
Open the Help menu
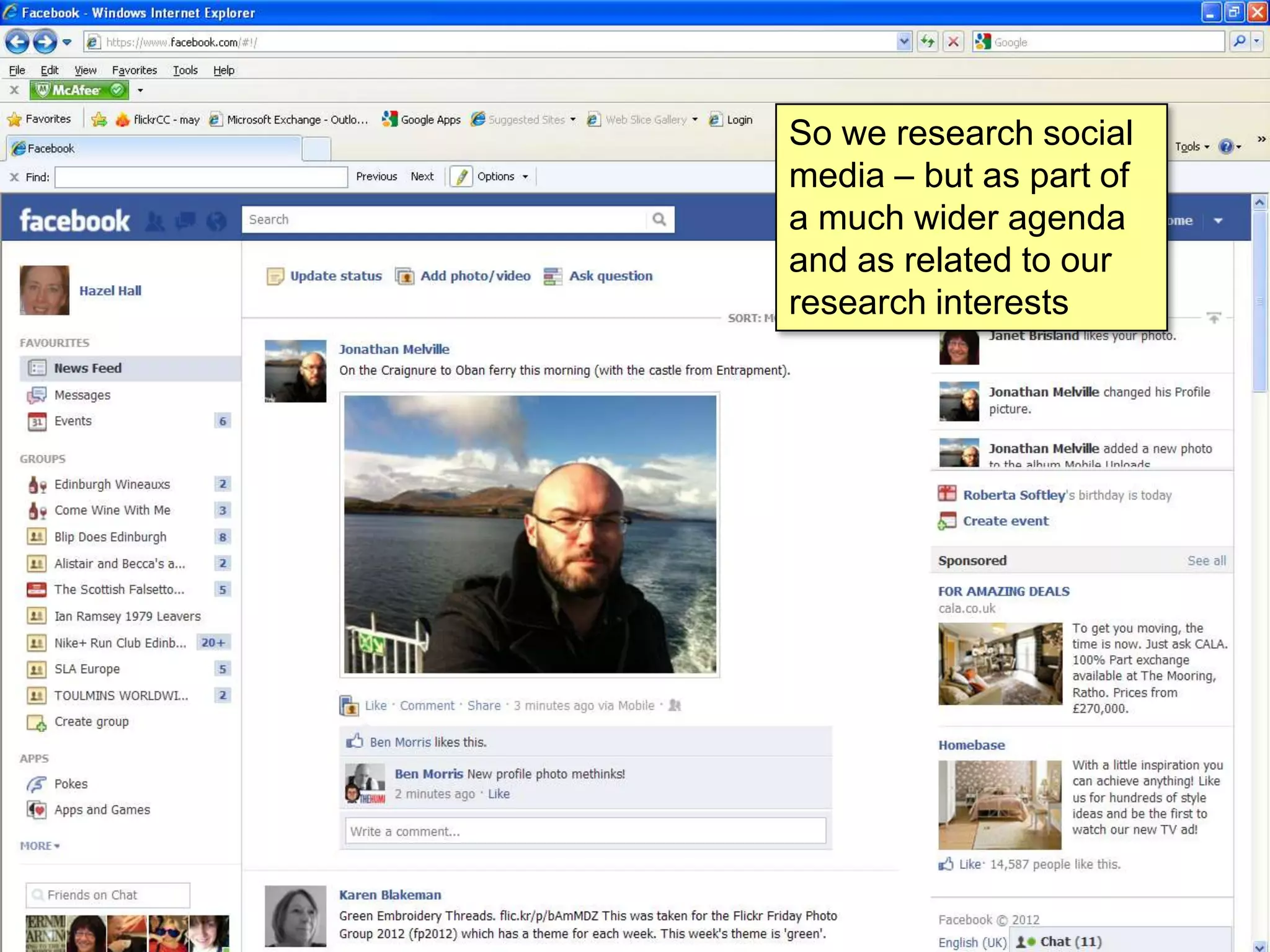click(224, 70)
